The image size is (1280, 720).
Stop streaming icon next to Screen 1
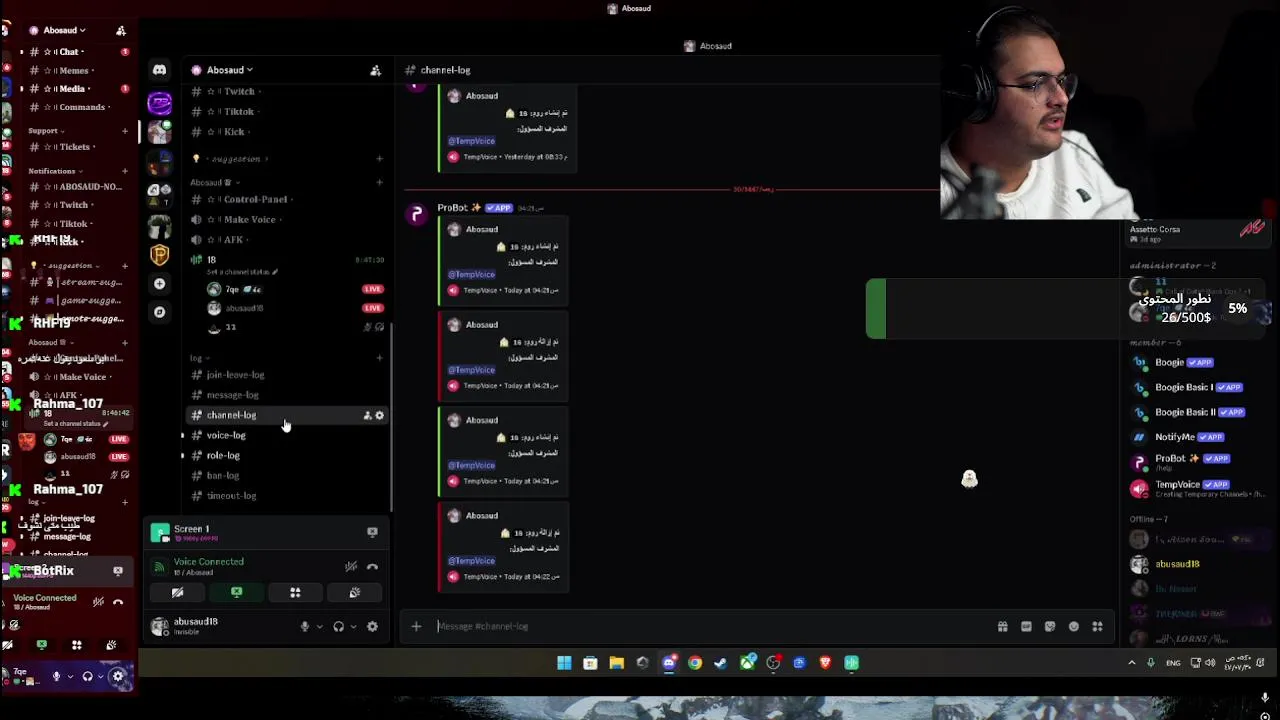tap(372, 532)
